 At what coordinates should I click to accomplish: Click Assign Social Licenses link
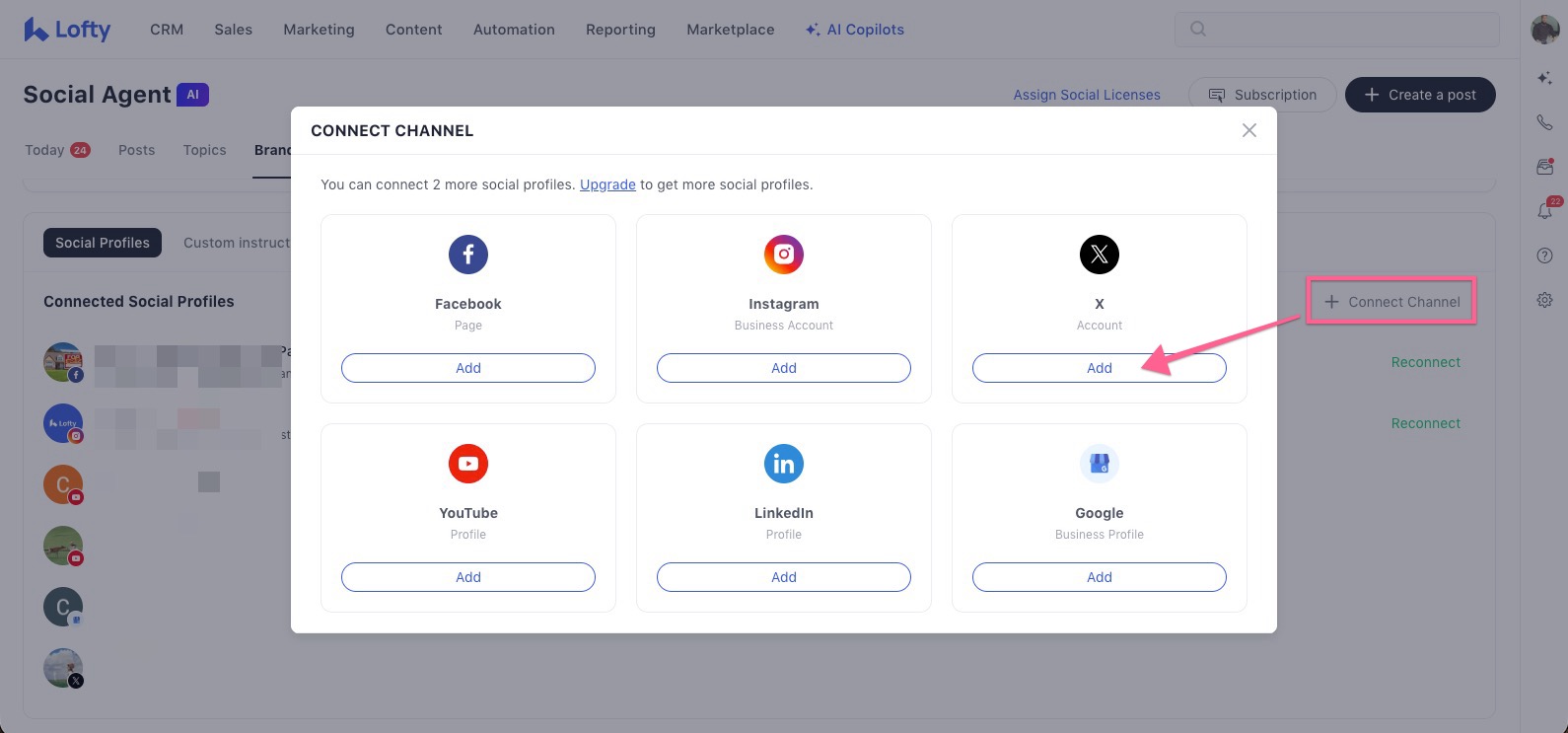tap(1087, 95)
